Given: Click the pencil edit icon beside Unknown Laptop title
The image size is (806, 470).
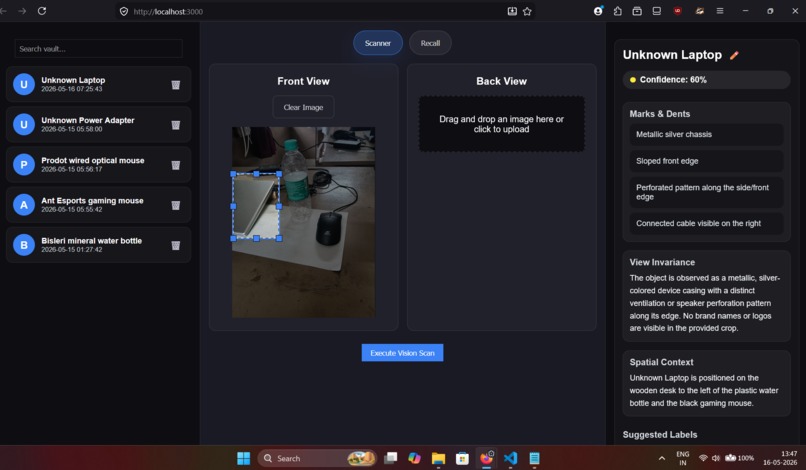Looking at the screenshot, I should click(x=734, y=55).
